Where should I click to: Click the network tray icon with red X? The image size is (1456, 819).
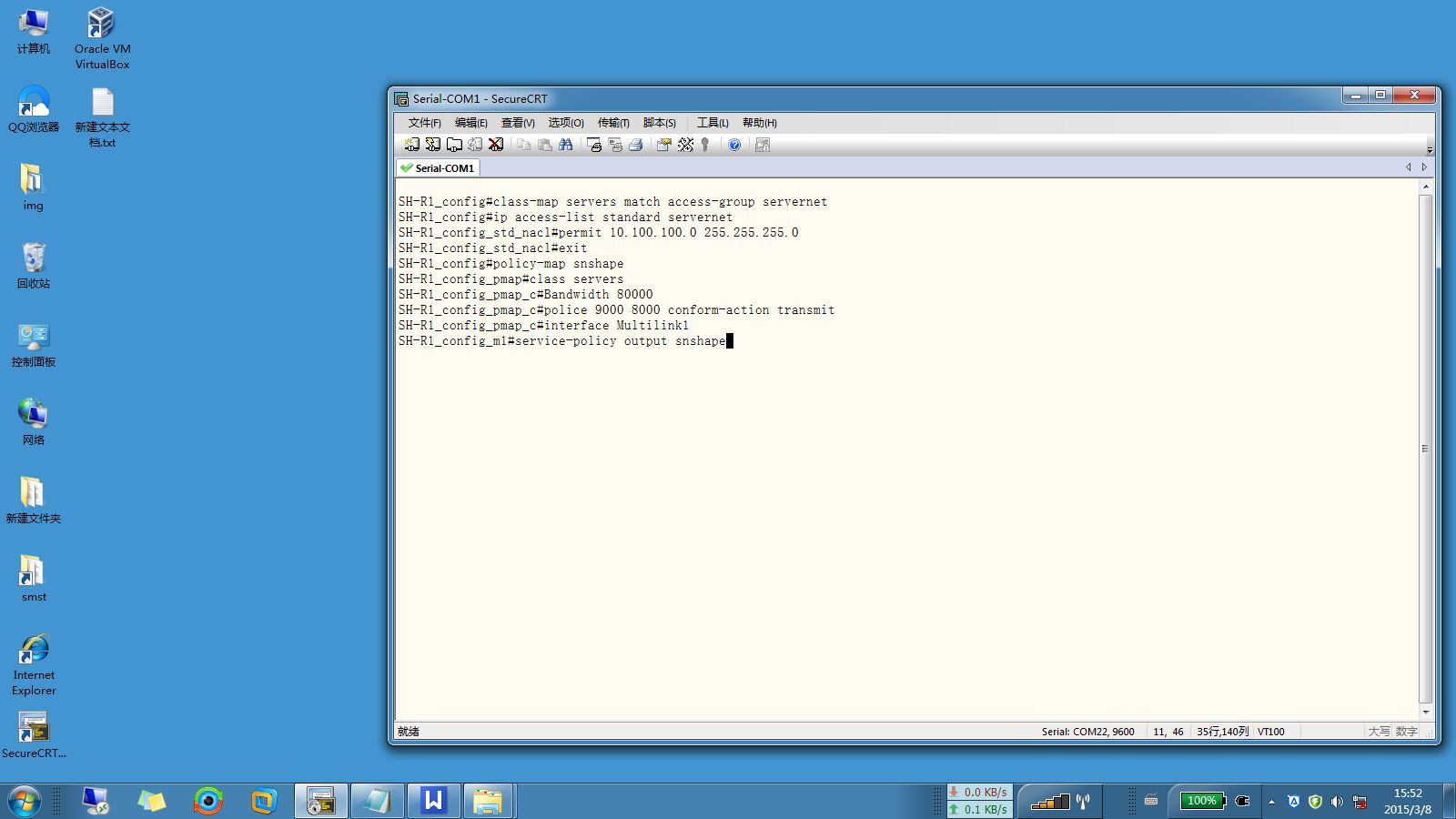pyautogui.click(x=1360, y=802)
